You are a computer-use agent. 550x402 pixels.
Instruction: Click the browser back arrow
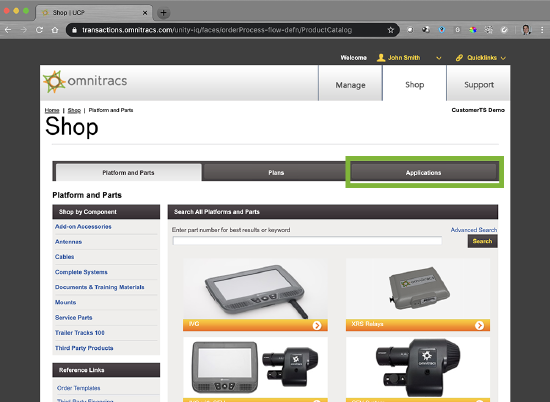[x=8, y=30]
